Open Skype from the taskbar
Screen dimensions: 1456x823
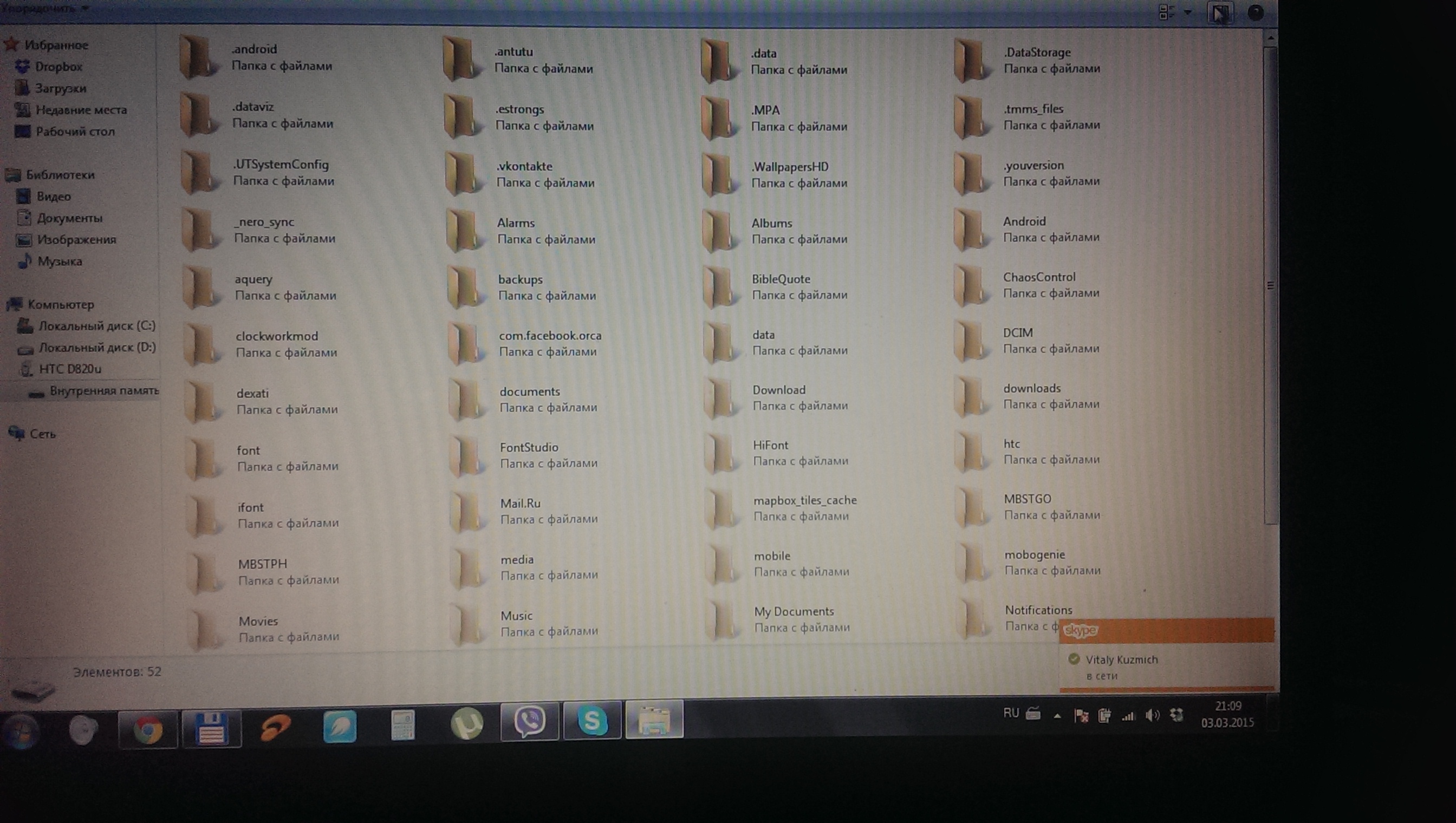(592, 721)
